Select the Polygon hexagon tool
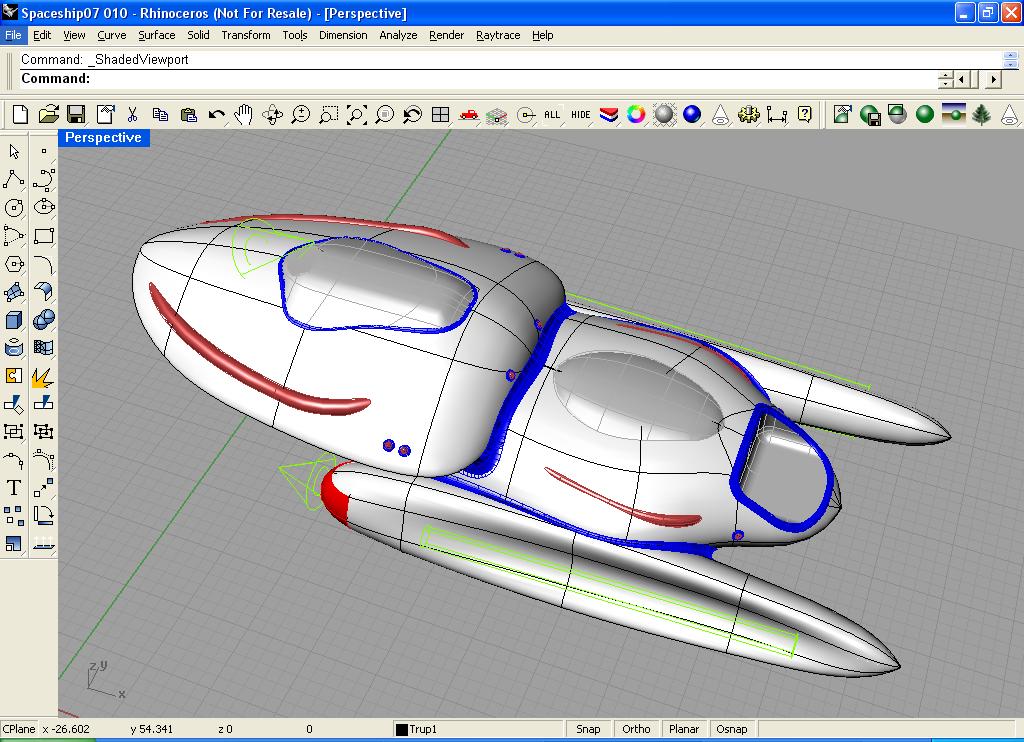This screenshot has width=1024, height=742. coord(14,264)
